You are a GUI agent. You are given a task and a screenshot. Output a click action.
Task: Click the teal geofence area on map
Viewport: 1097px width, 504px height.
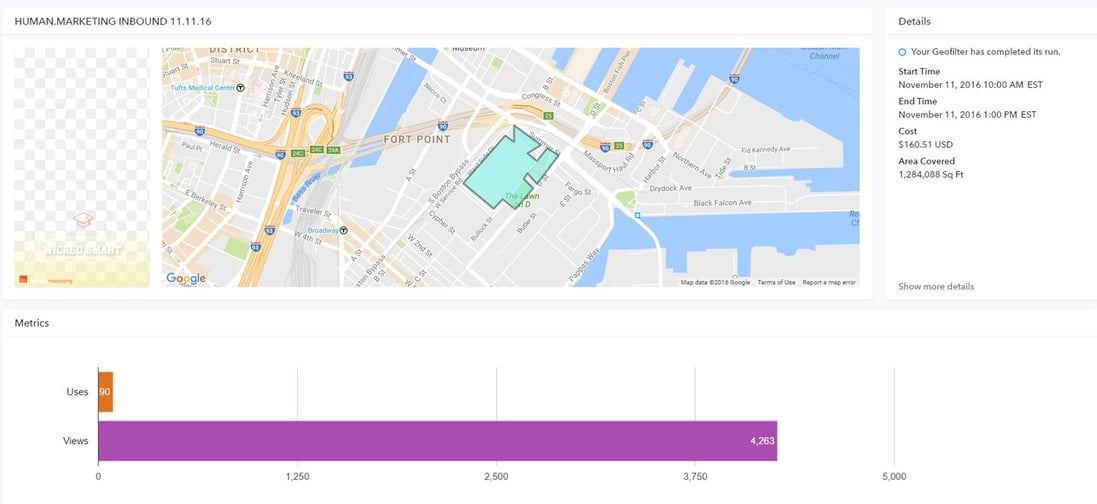tap(505, 172)
